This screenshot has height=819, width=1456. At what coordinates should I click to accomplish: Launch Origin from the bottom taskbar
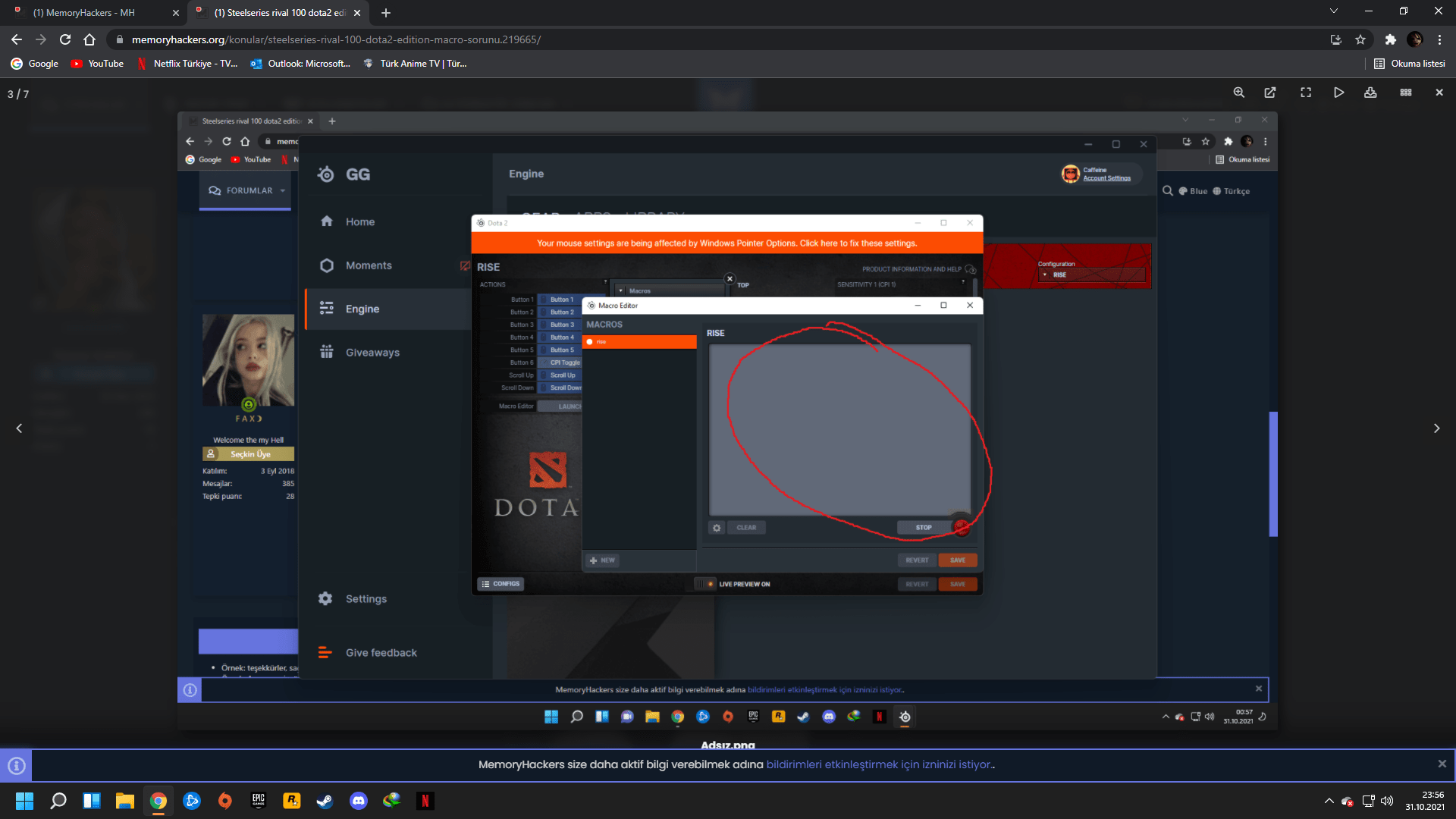(x=225, y=801)
